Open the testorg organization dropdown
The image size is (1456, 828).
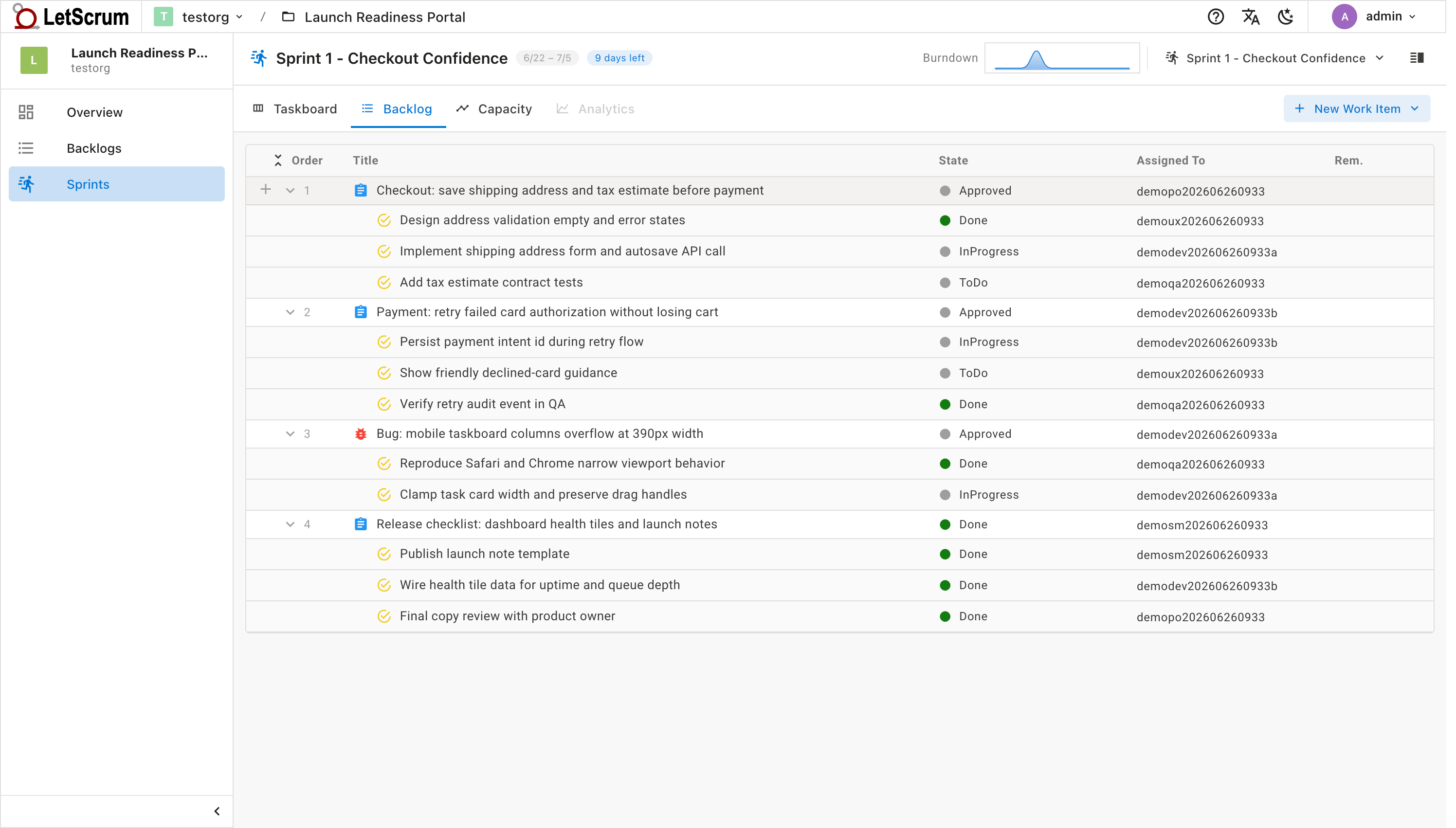199,17
